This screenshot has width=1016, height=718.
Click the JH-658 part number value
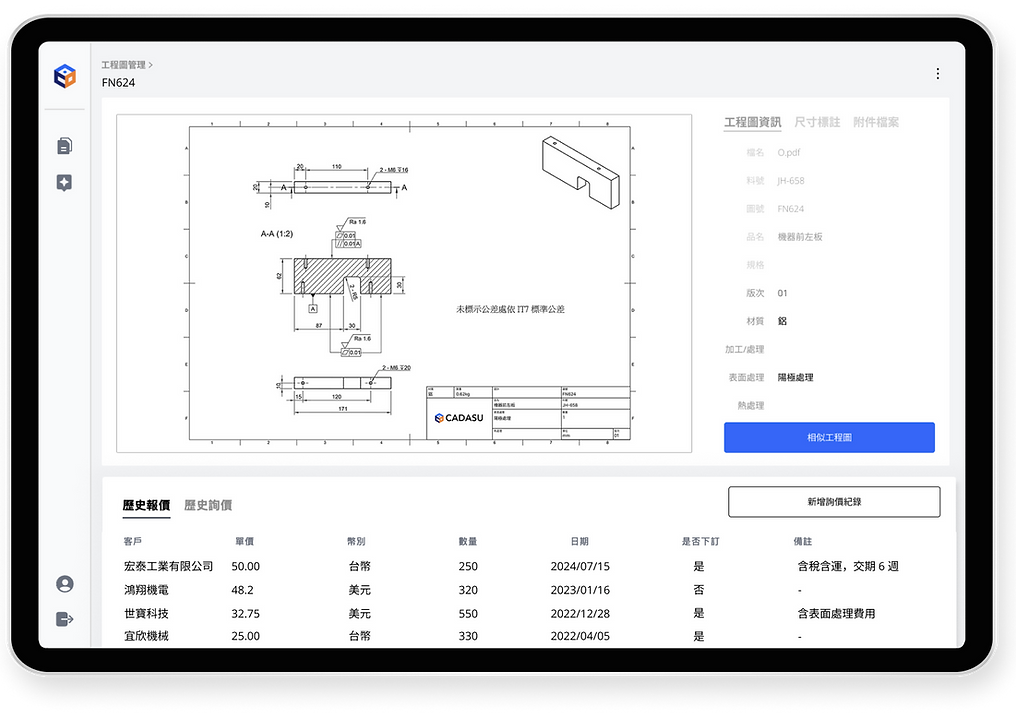tap(791, 181)
